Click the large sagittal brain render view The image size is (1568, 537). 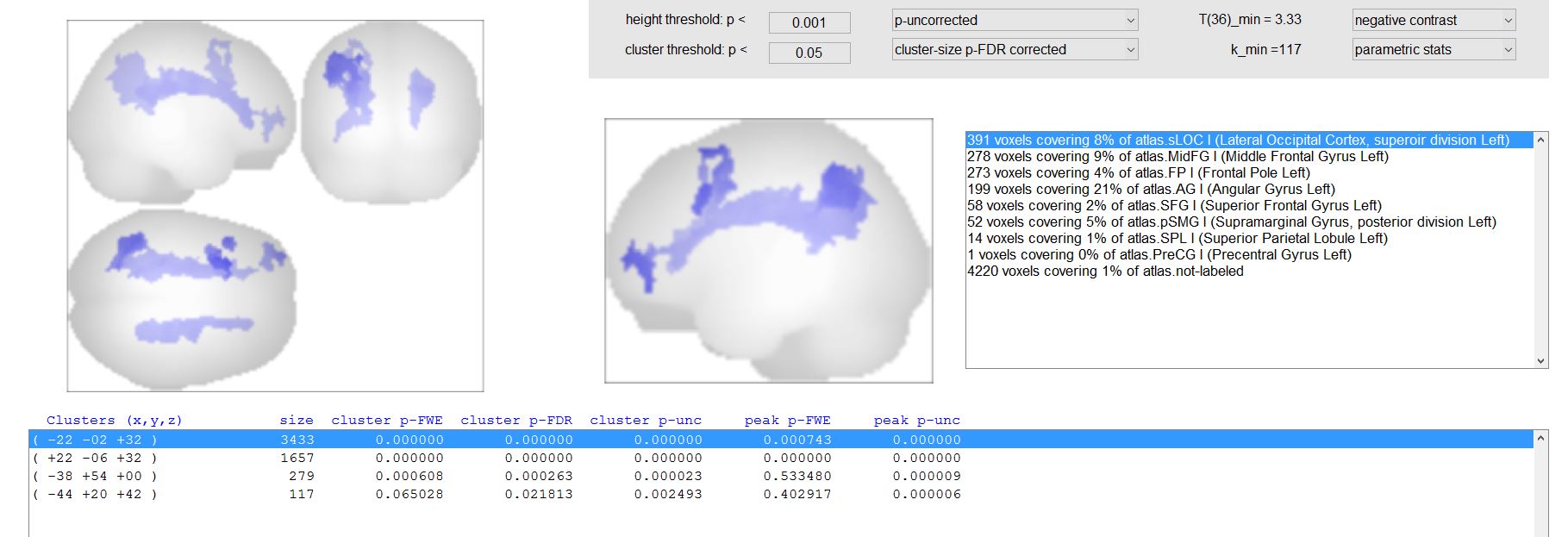click(768, 251)
